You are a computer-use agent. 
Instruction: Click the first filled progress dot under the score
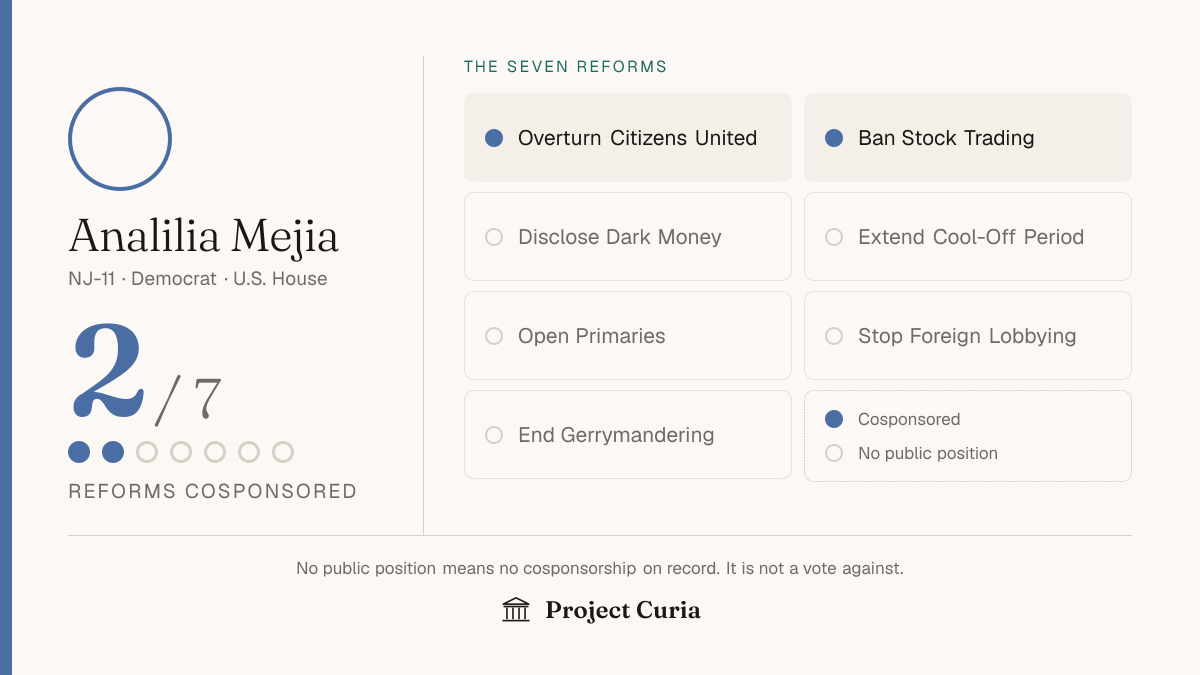pos(79,452)
